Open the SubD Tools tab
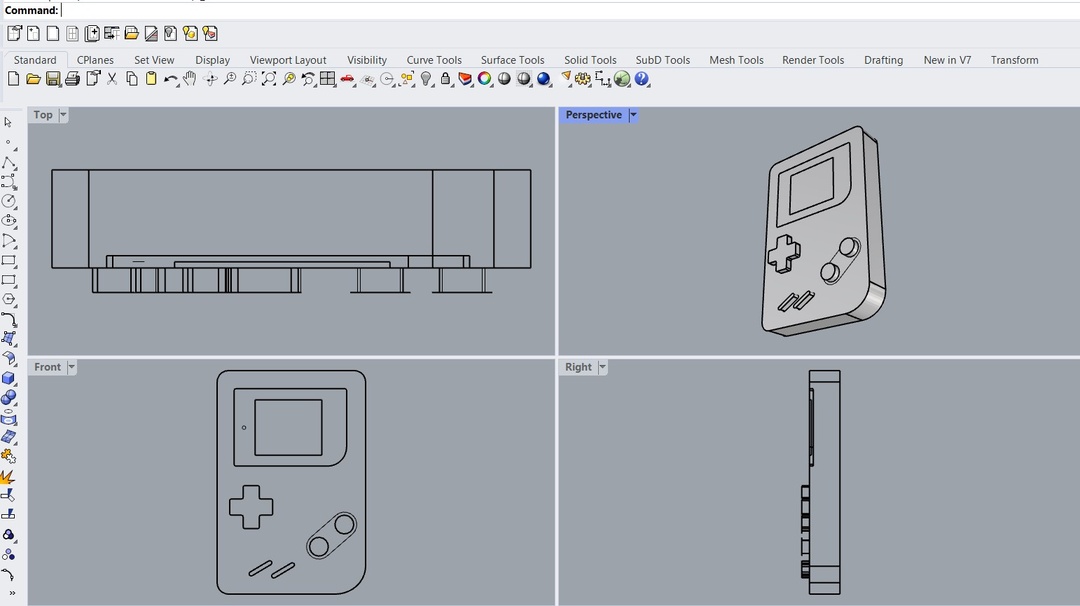The image size is (1080, 606). point(663,60)
